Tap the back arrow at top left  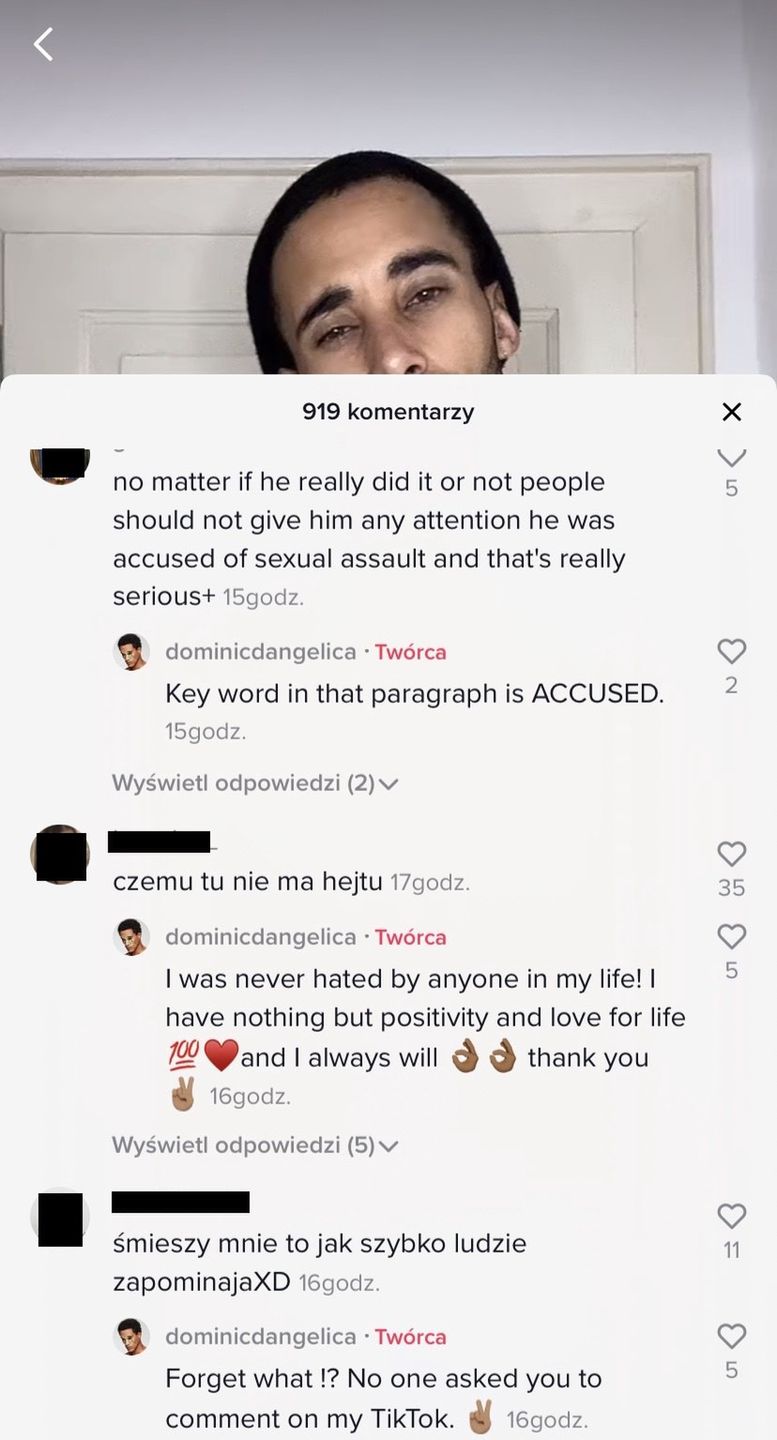tap(43, 44)
